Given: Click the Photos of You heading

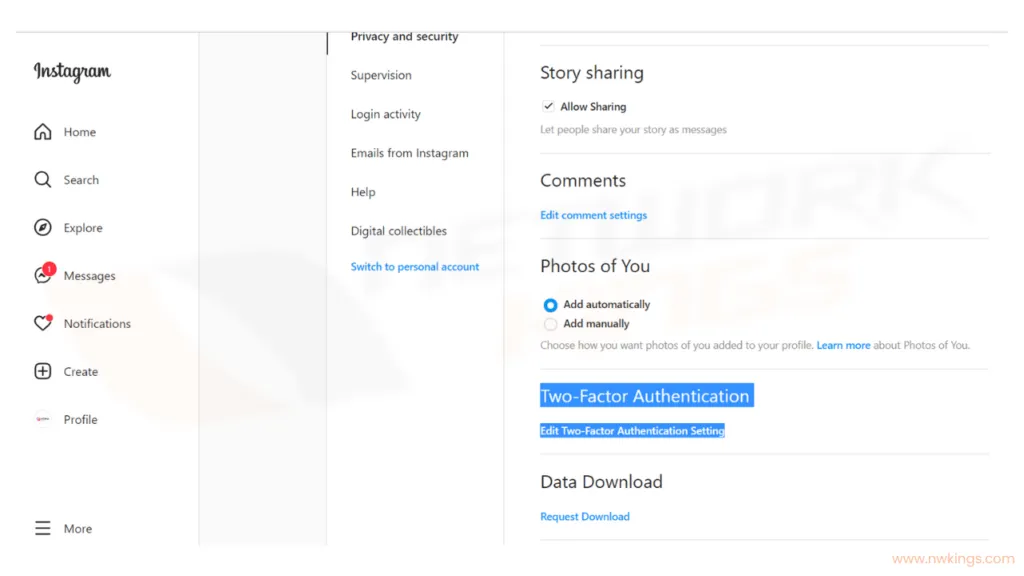Looking at the screenshot, I should click(595, 266).
